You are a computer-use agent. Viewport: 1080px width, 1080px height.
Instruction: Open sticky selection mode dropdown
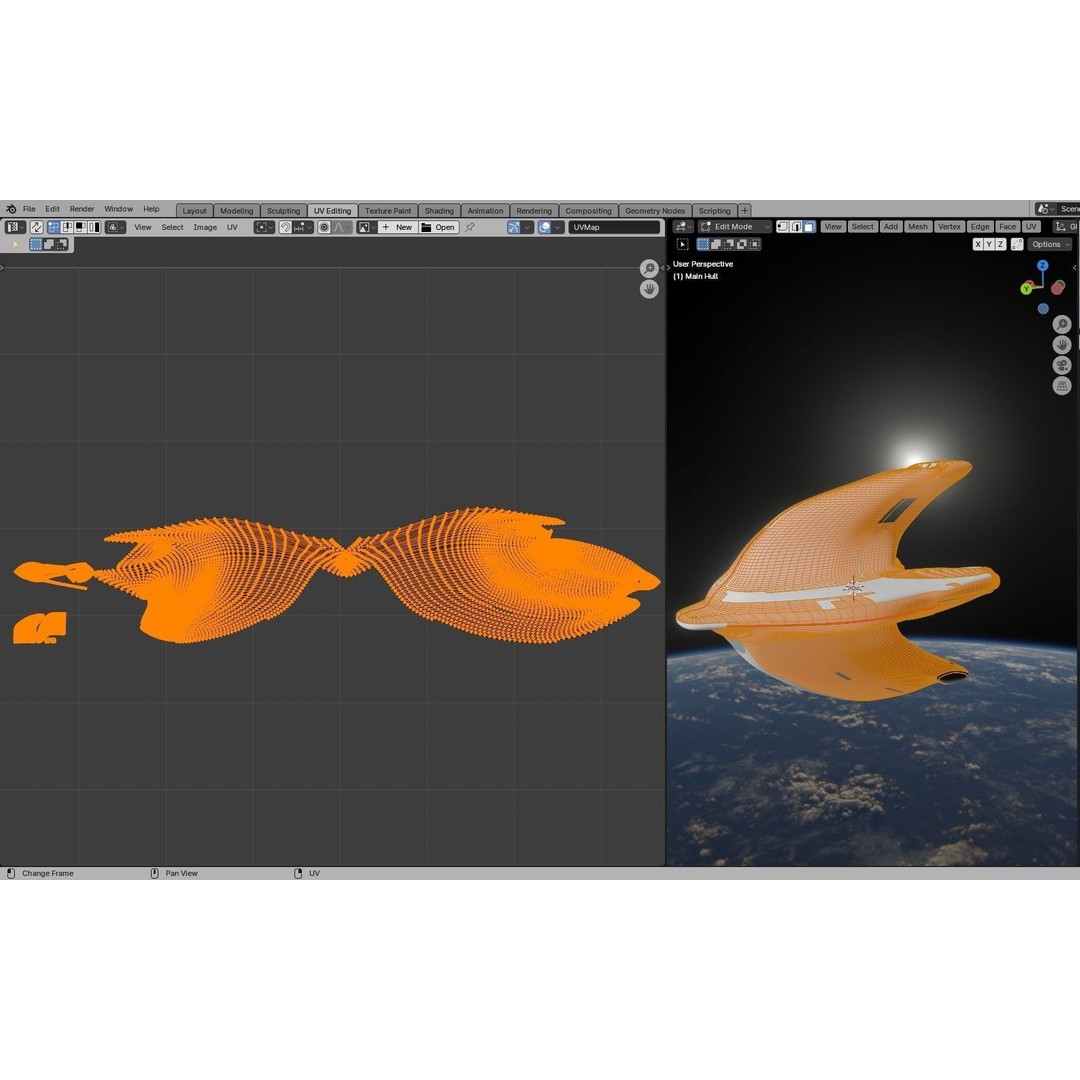click(x=115, y=227)
